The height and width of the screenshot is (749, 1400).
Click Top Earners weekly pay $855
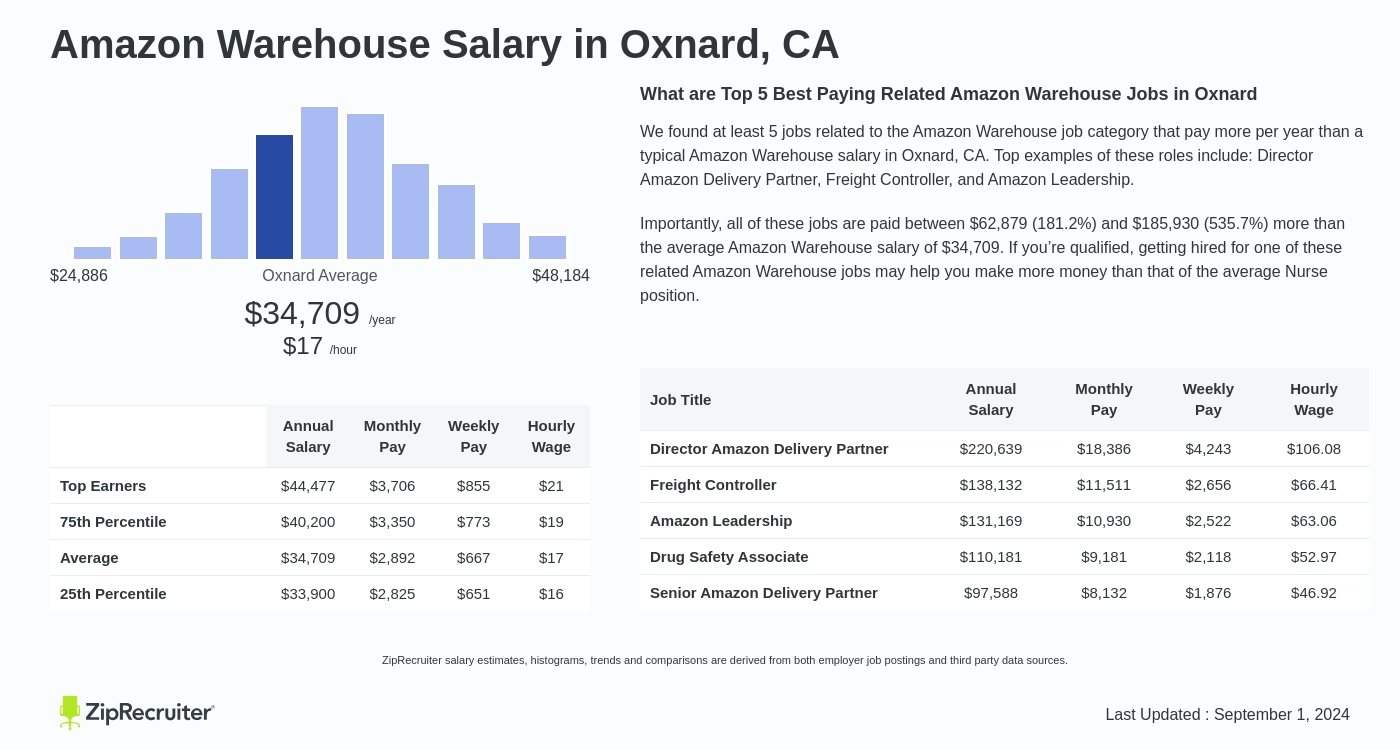pos(474,486)
